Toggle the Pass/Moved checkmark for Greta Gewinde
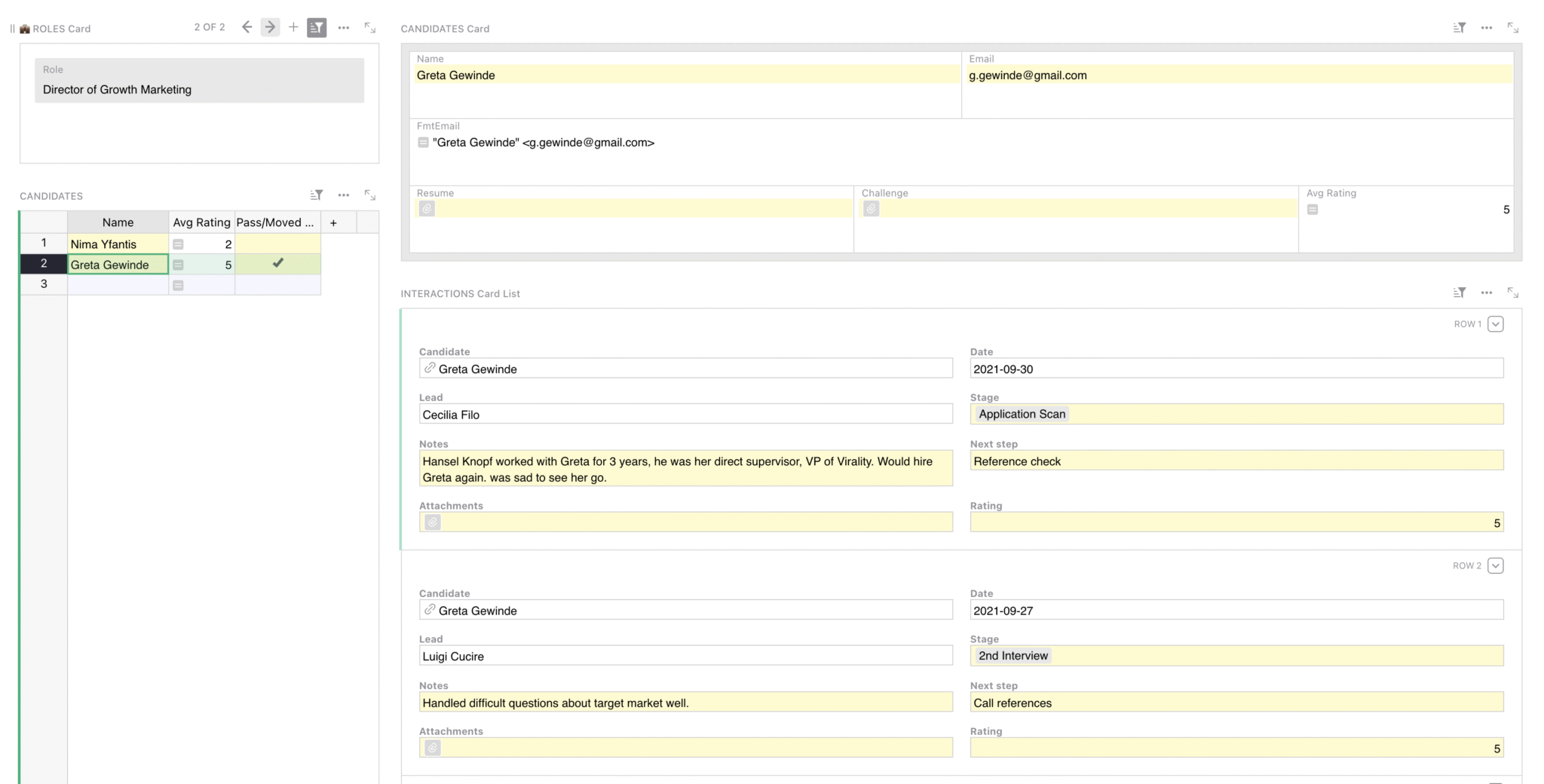Image resolution: width=1544 pixels, height=784 pixels. click(x=277, y=264)
